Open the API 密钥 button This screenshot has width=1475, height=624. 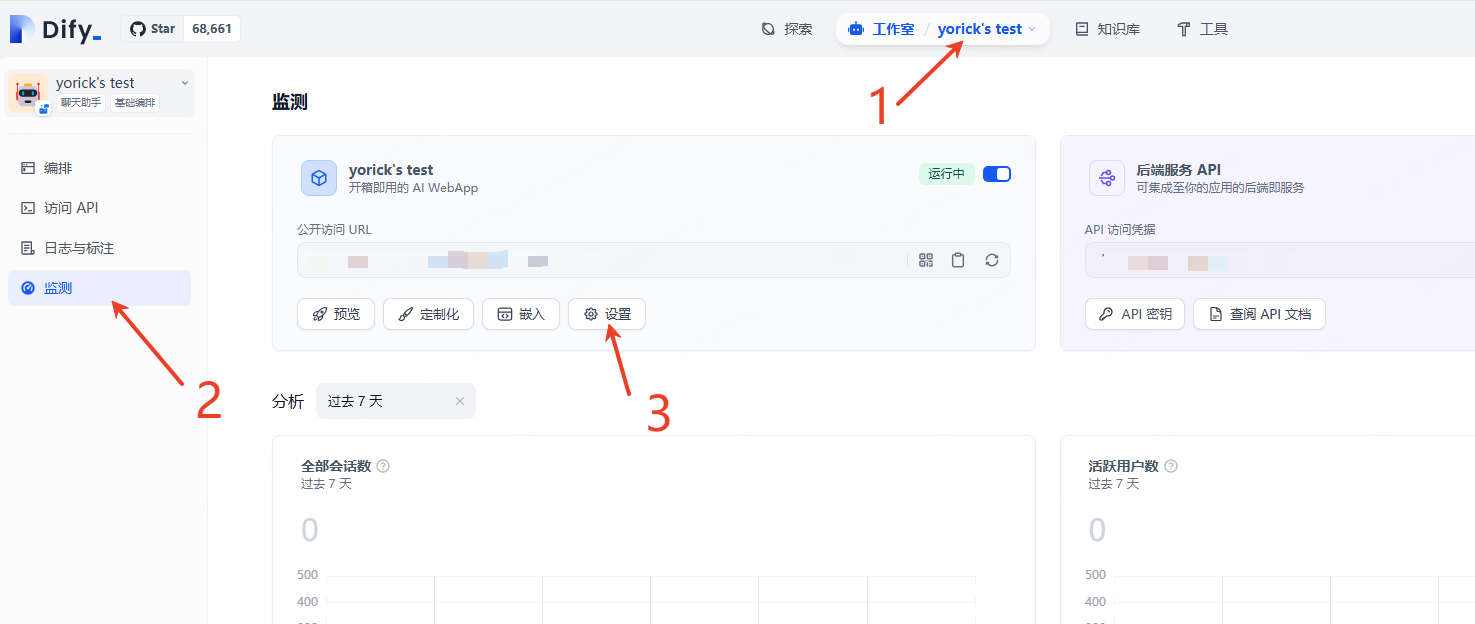point(1135,314)
